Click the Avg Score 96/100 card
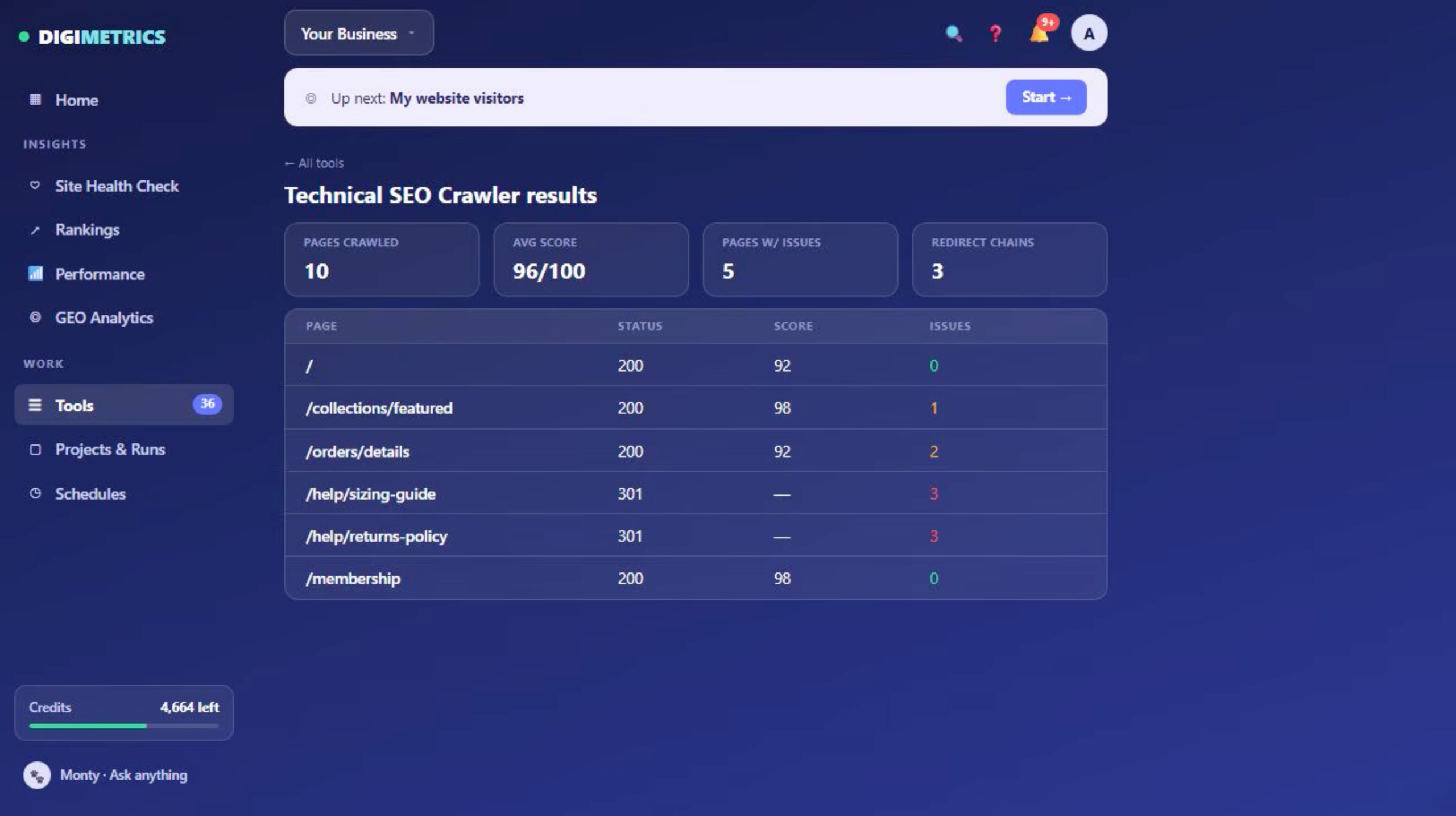This screenshot has height=816, width=1456. [x=591, y=259]
